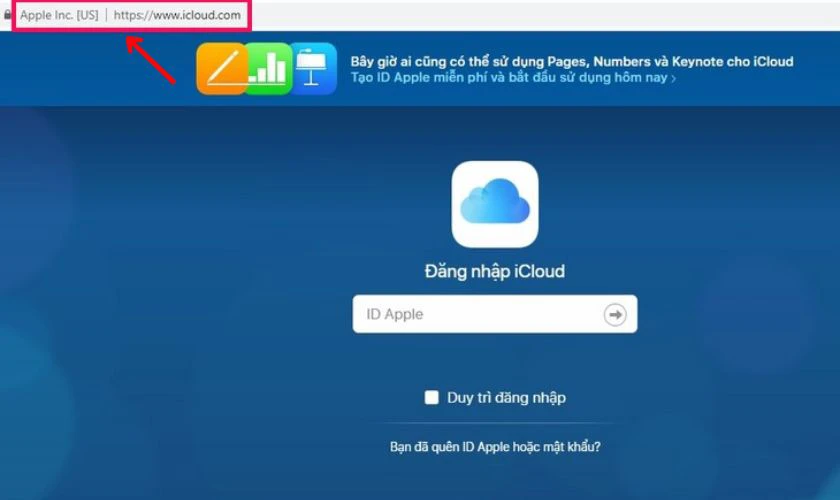Screen dimensions: 840x500
Task: Click the Đăng nhập iCloud heading
Action: click(x=494, y=271)
